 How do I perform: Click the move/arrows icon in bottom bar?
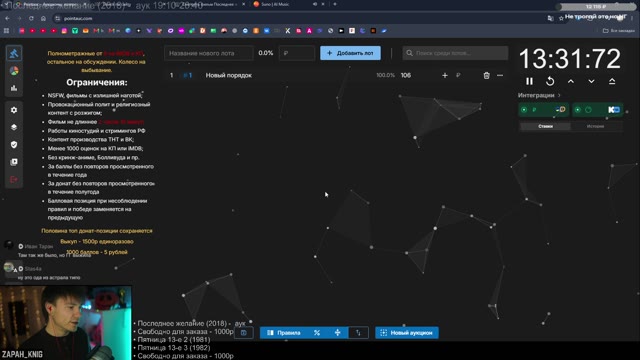[x=338, y=333]
